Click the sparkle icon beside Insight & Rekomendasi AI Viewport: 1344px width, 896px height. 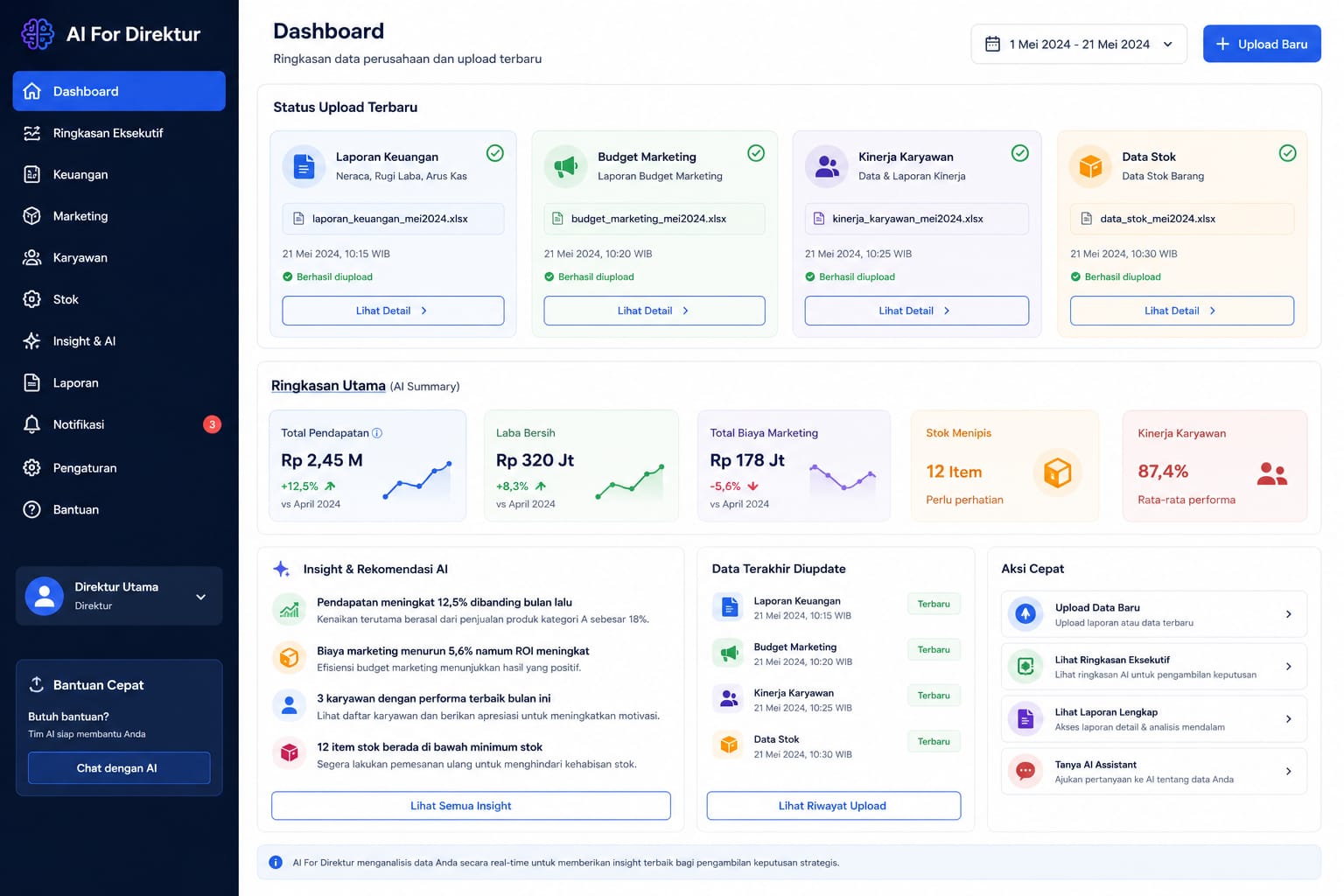[x=281, y=569]
